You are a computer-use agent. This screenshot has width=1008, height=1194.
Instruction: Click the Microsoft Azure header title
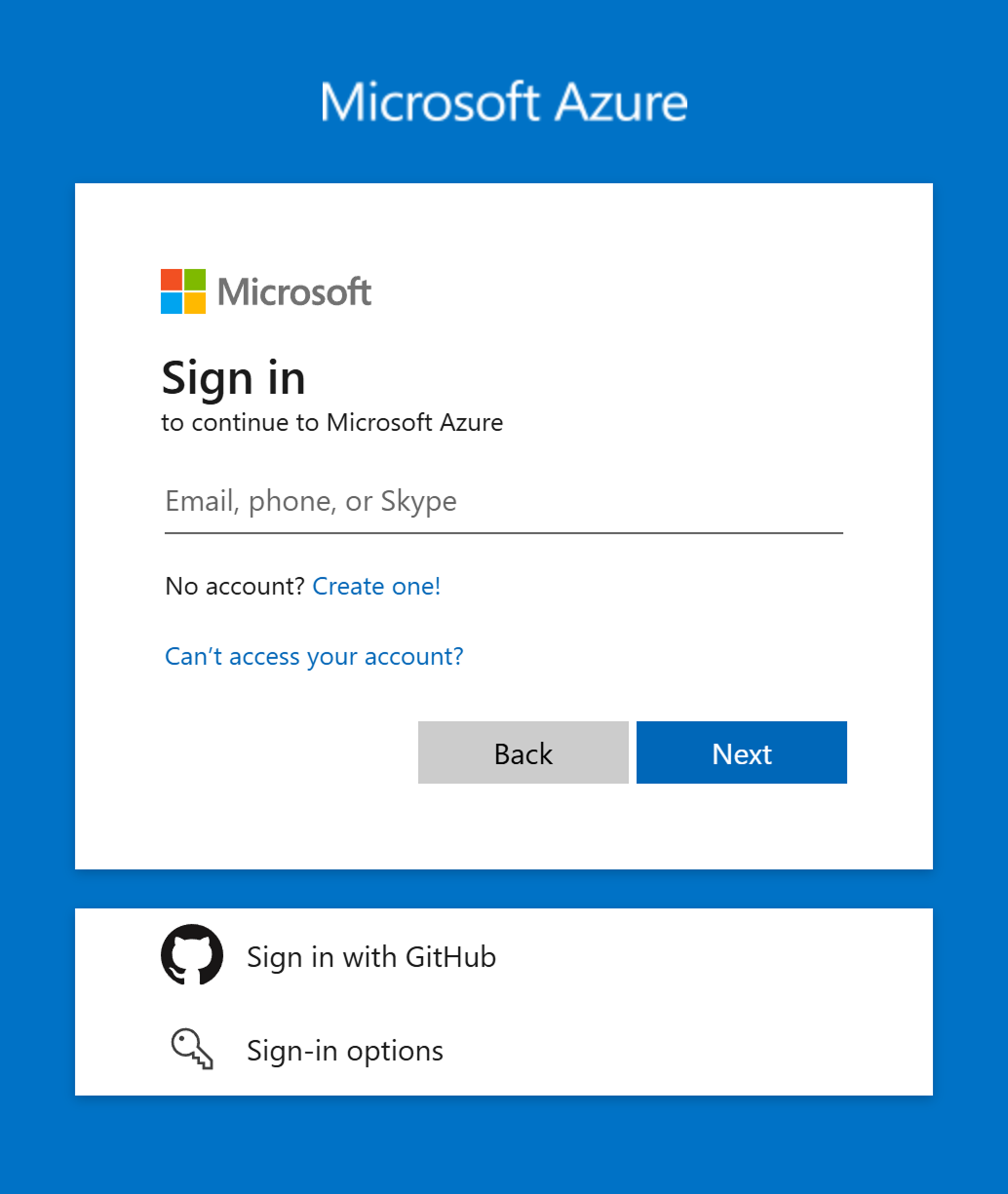click(504, 102)
